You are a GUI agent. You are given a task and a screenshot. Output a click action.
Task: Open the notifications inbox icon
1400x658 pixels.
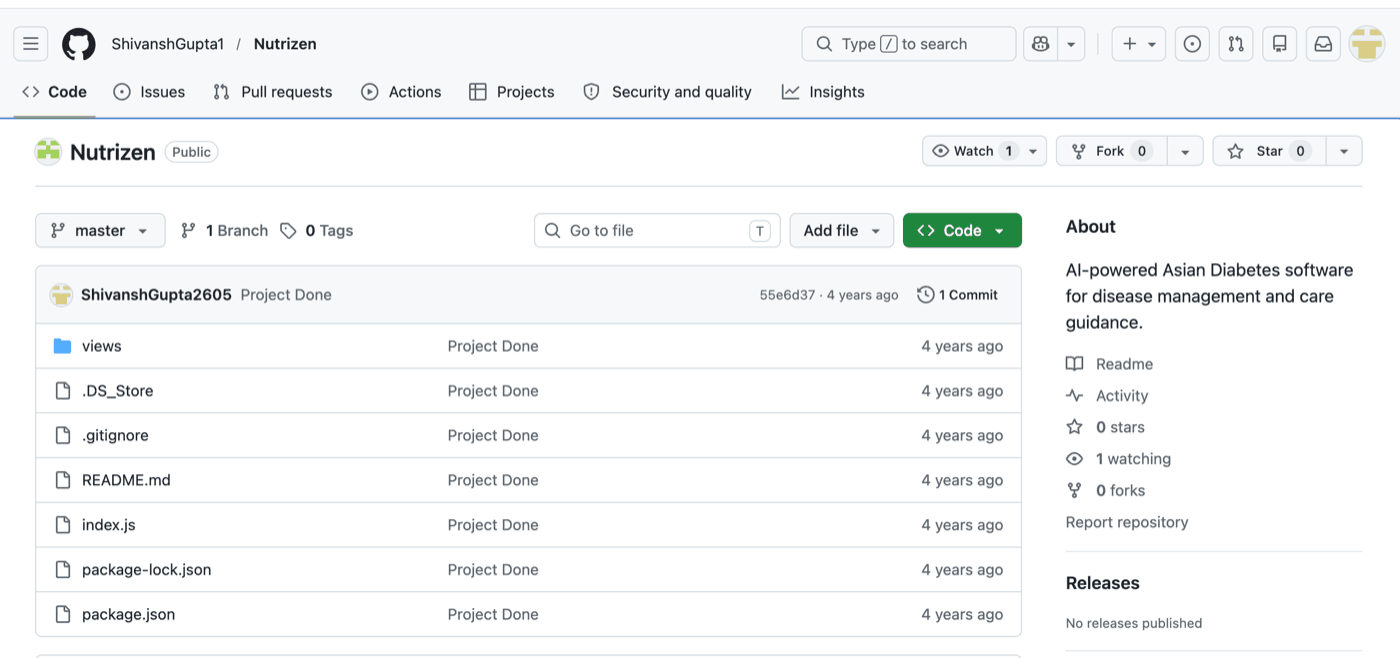pos(1323,44)
